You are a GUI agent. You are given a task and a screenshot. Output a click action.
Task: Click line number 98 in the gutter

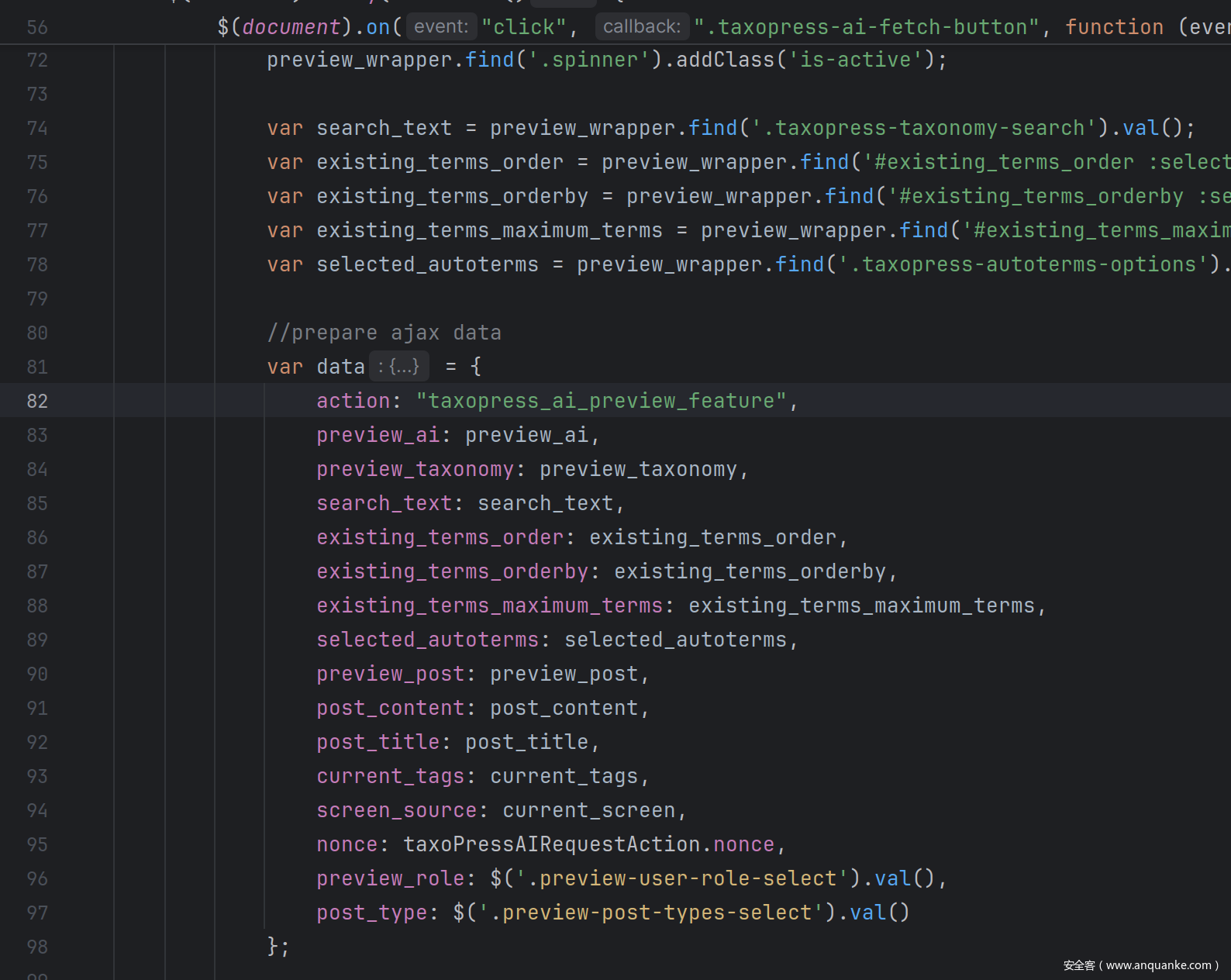point(37,947)
